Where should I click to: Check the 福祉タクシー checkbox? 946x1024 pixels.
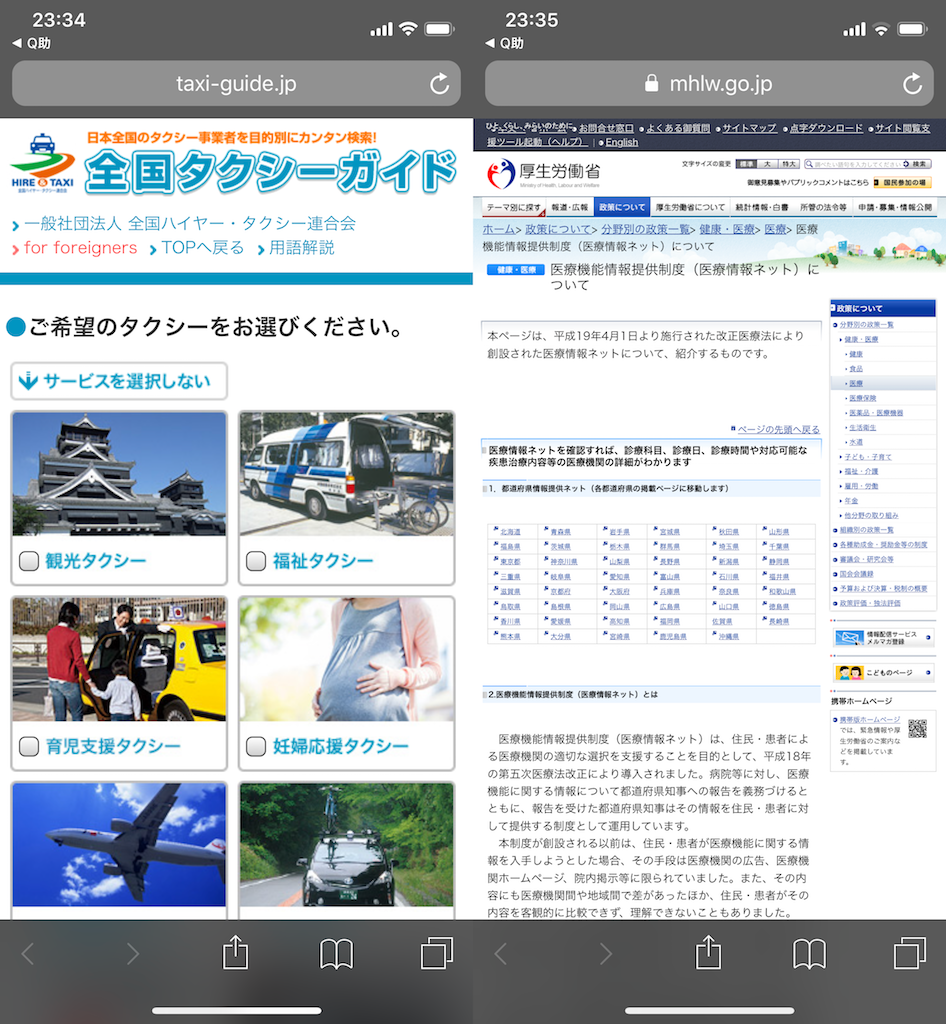tap(257, 561)
